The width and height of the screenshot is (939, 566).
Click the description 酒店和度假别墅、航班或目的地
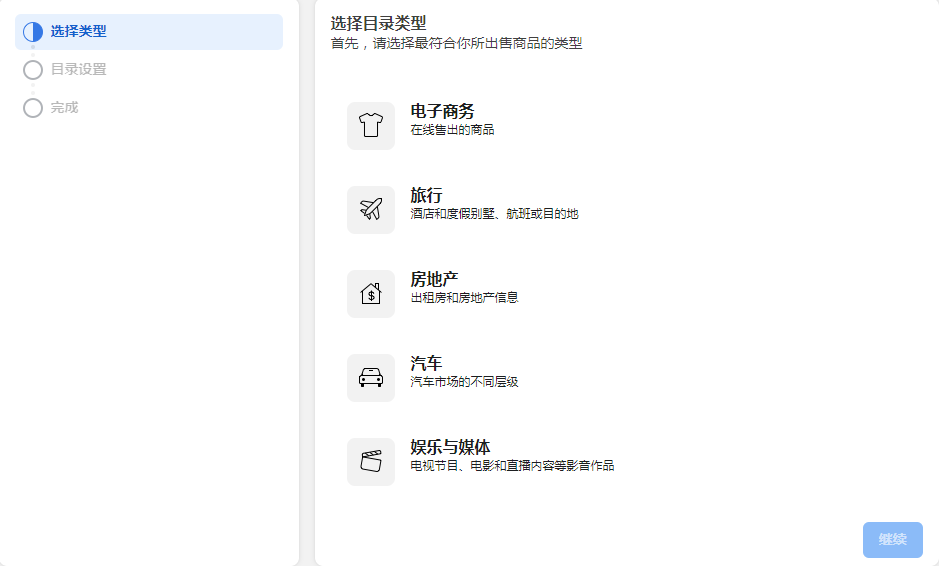coord(494,214)
